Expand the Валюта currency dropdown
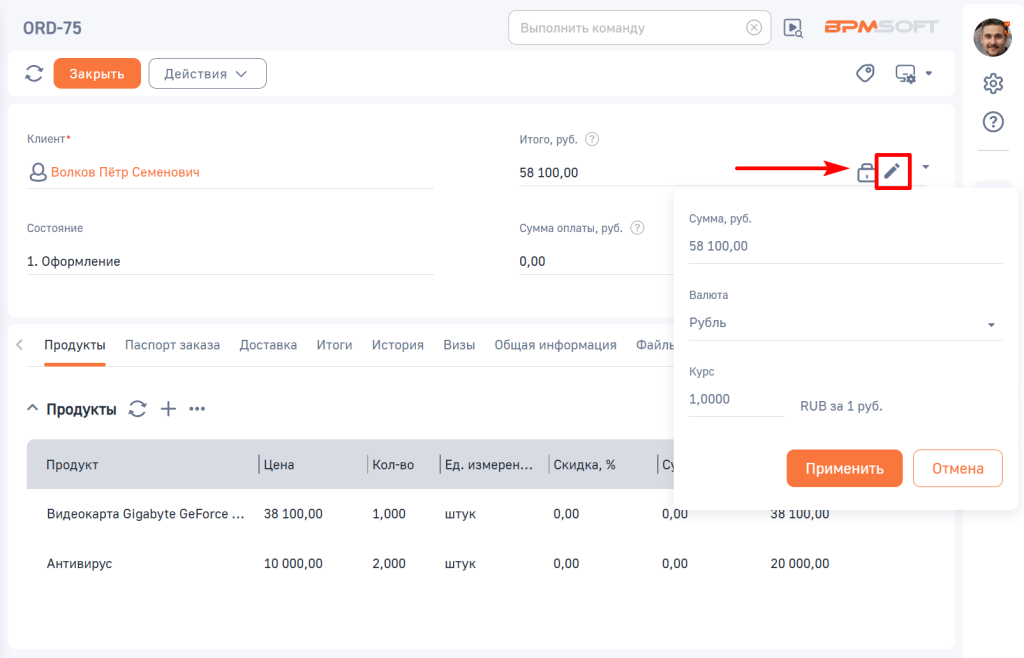Screen dimensions: 1024x658 pos(991,324)
